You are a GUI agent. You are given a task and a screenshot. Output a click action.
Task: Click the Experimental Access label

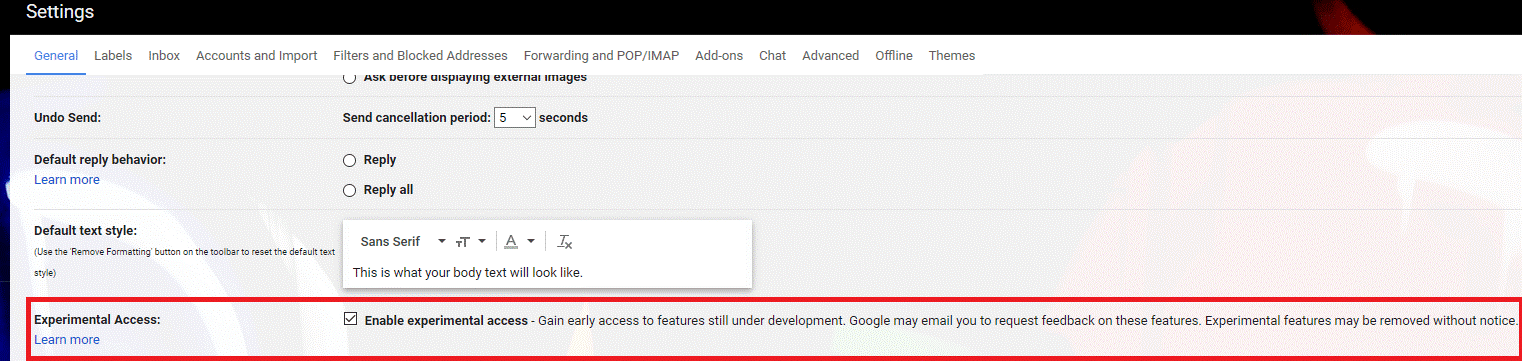tap(98, 320)
